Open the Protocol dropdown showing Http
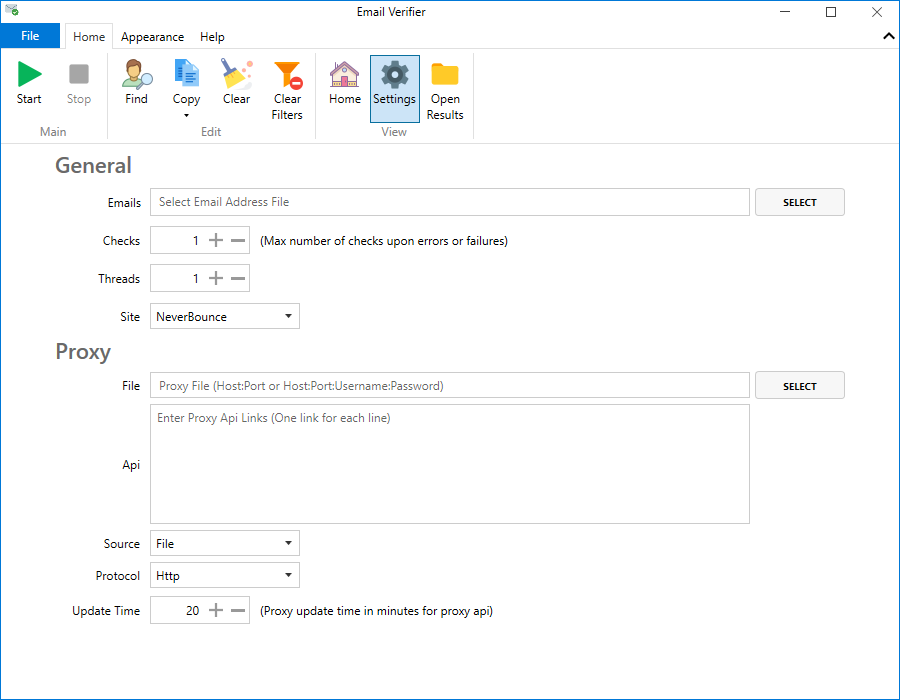The image size is (900, 700). [225, 576]
